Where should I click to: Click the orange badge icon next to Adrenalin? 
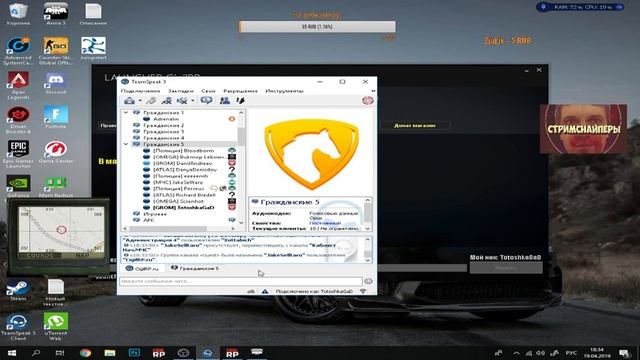click(232, 119)
